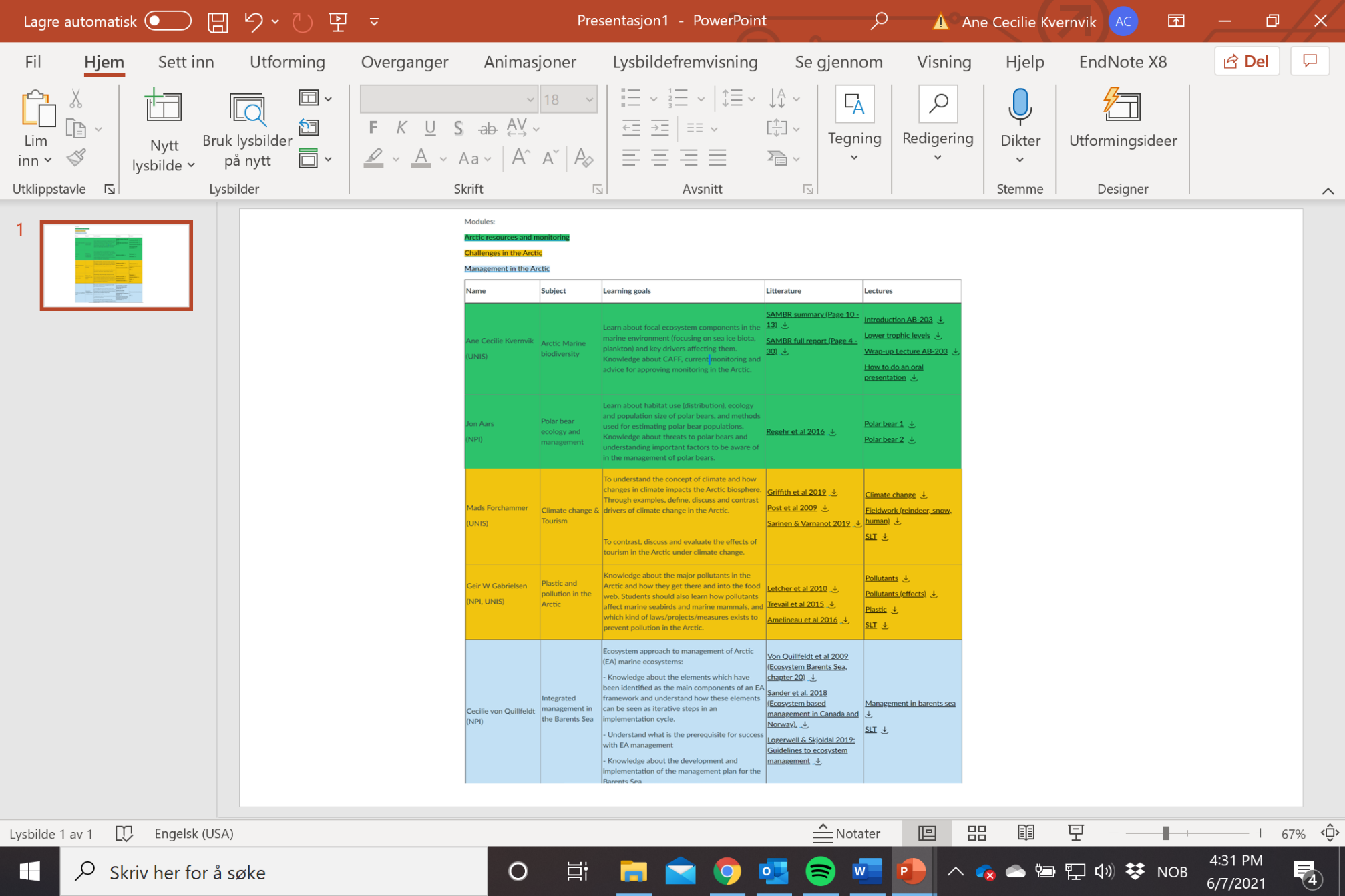Click the Tegning drawing icon

[855, 104]
